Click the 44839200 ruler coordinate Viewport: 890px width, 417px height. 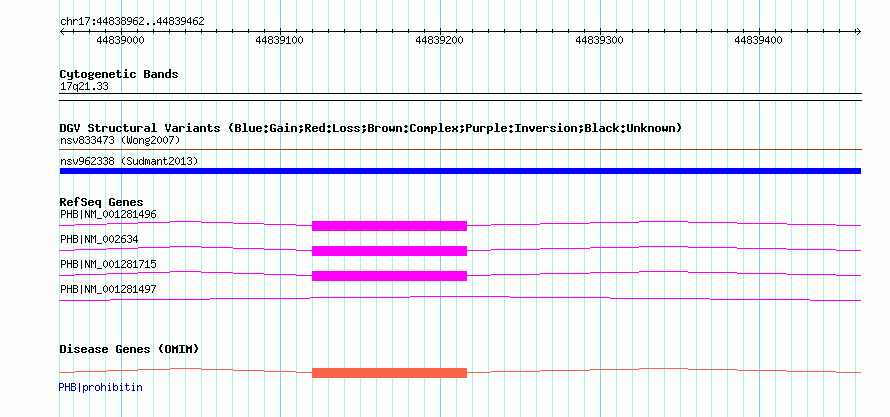(x=439, y=40)
